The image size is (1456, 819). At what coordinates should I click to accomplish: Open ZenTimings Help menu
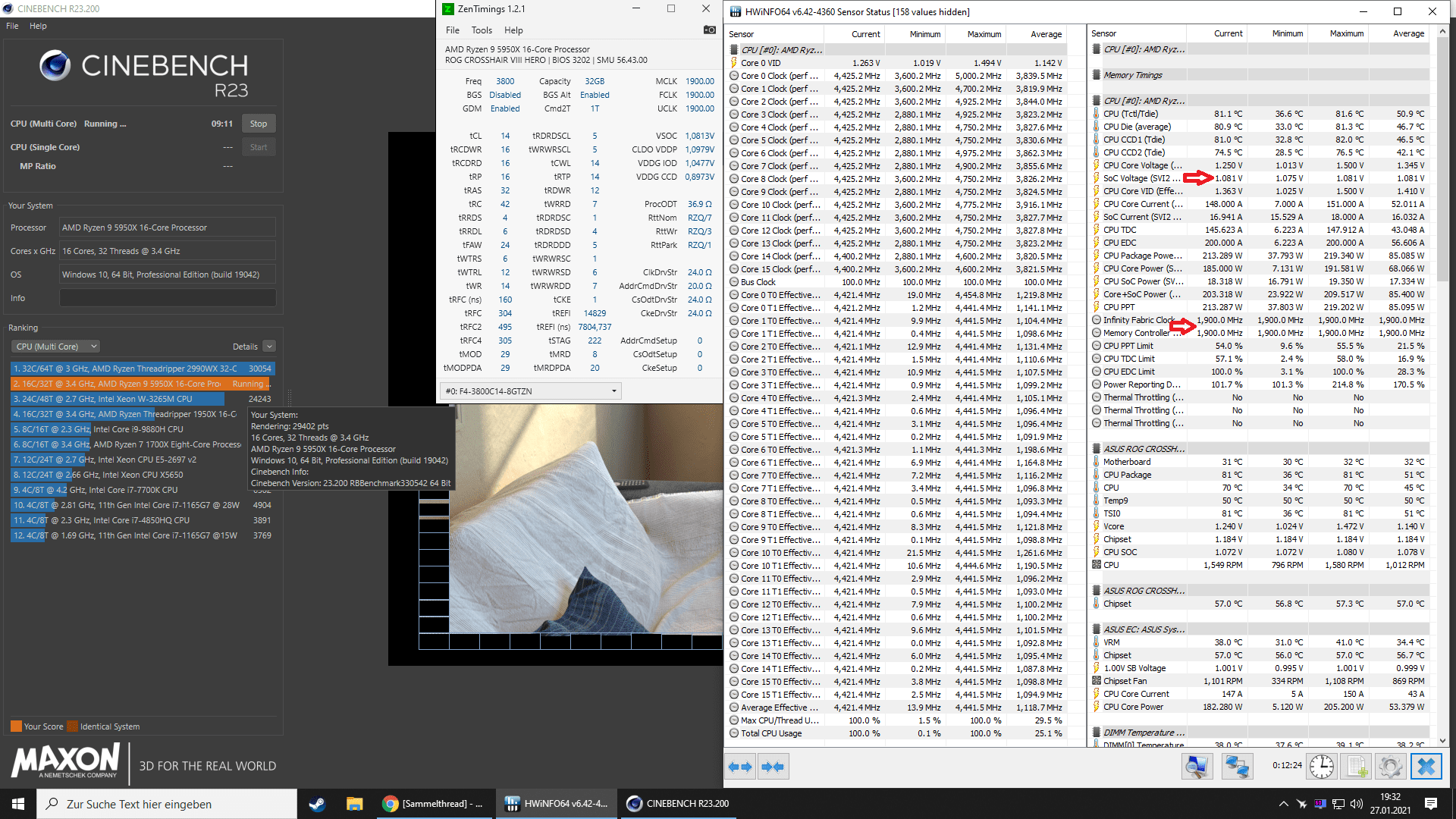(x=513, y=30)
